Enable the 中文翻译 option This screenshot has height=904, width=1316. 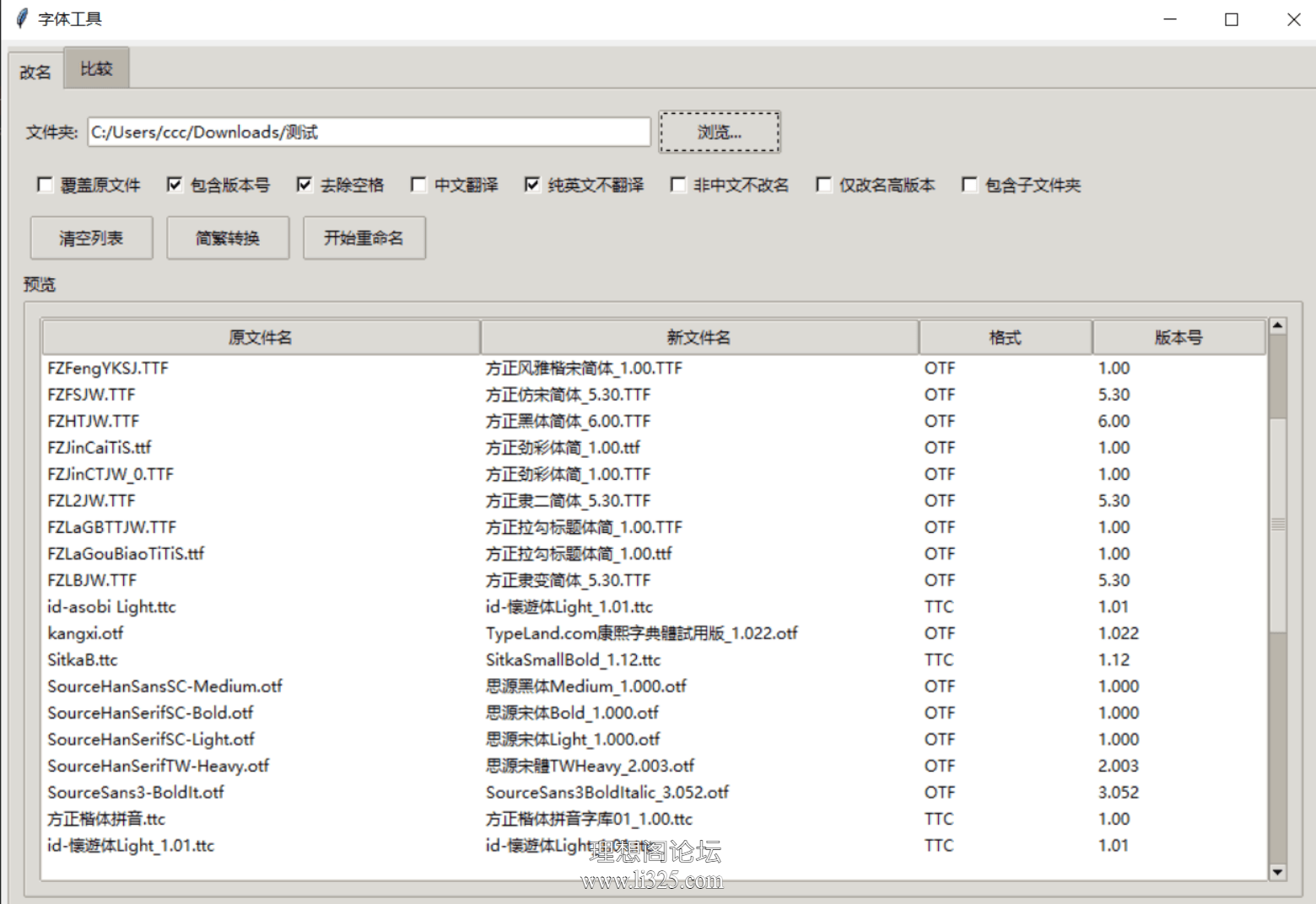tap(418, 185)
